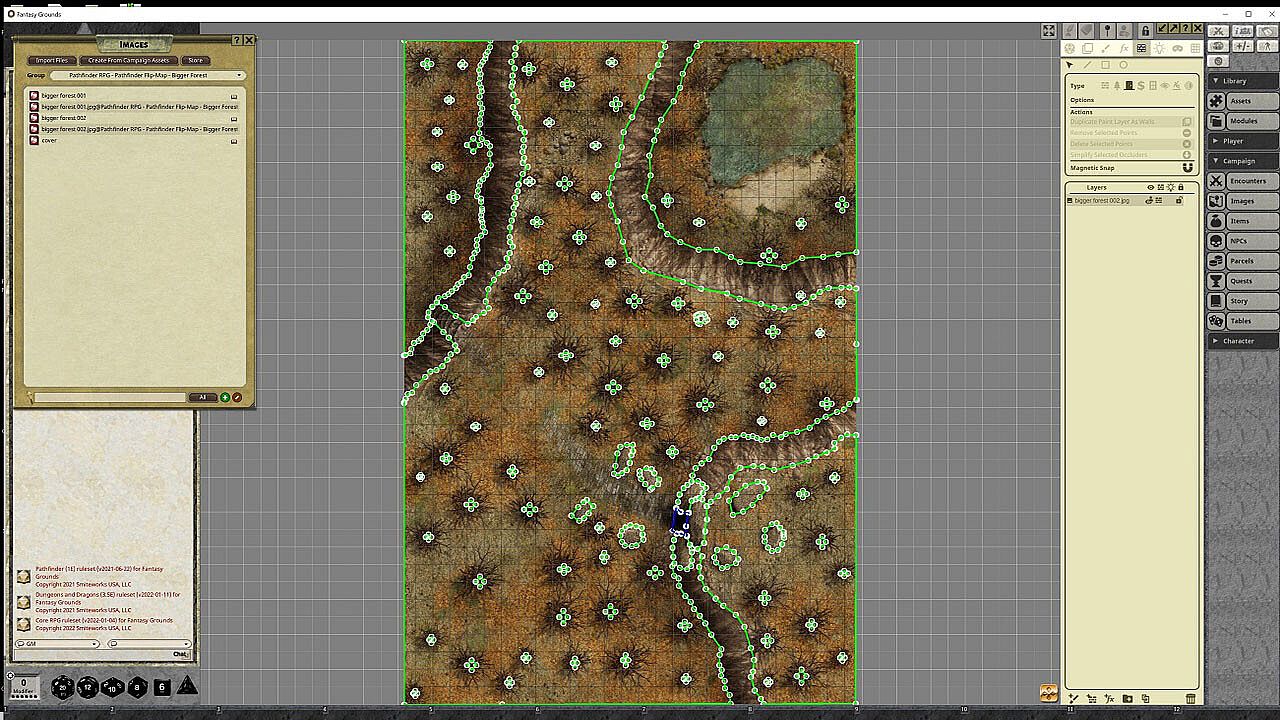Image resolution: width=1280 pixels, height=720 pixels.
Task: Select the door occluder type icon
Action: tap(1129, 85)
